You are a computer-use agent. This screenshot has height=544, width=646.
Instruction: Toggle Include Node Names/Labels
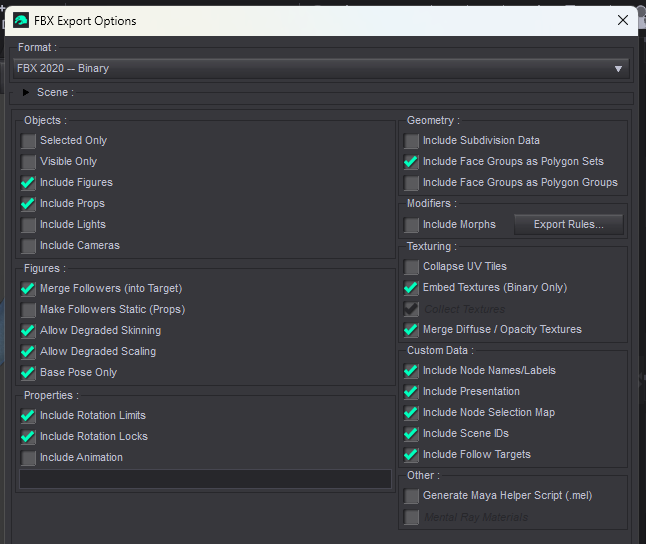pos(411,371)
